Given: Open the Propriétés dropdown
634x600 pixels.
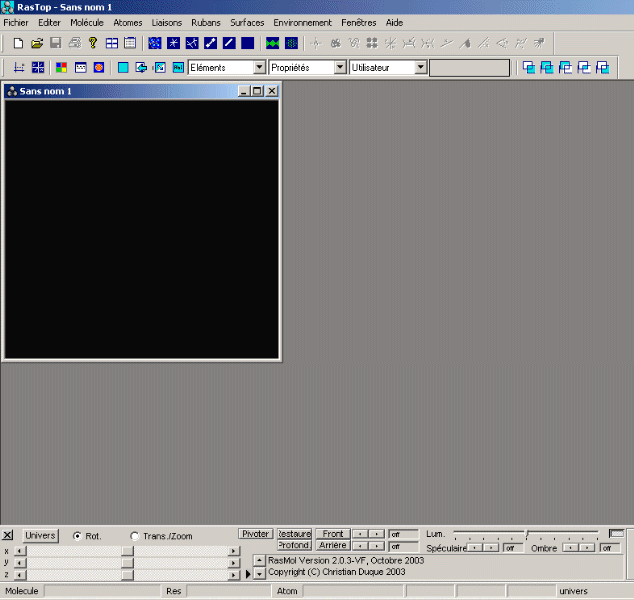Looking at the screenshot, I should pyautogui.click(x=340, y=68).
